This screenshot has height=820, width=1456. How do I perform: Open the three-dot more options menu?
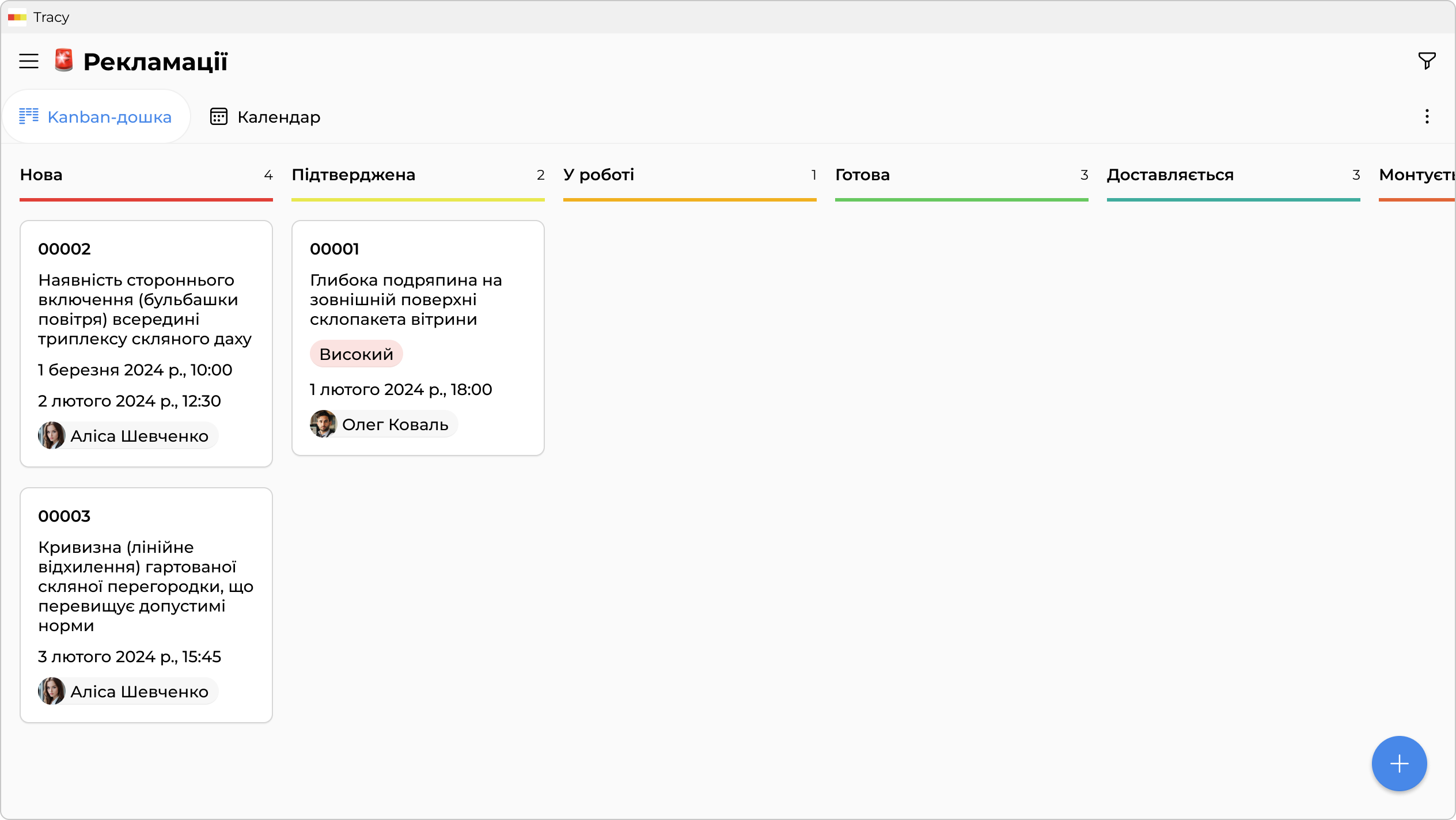tap(1427, 117)
